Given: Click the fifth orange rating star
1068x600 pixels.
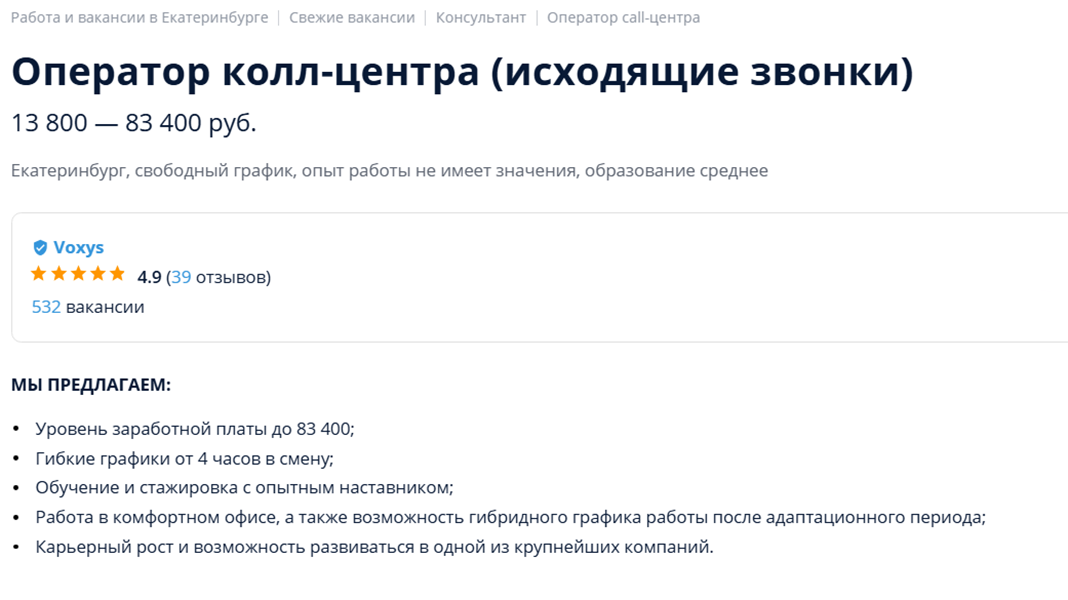Looking at the screenshot, I should click(118, 274).
